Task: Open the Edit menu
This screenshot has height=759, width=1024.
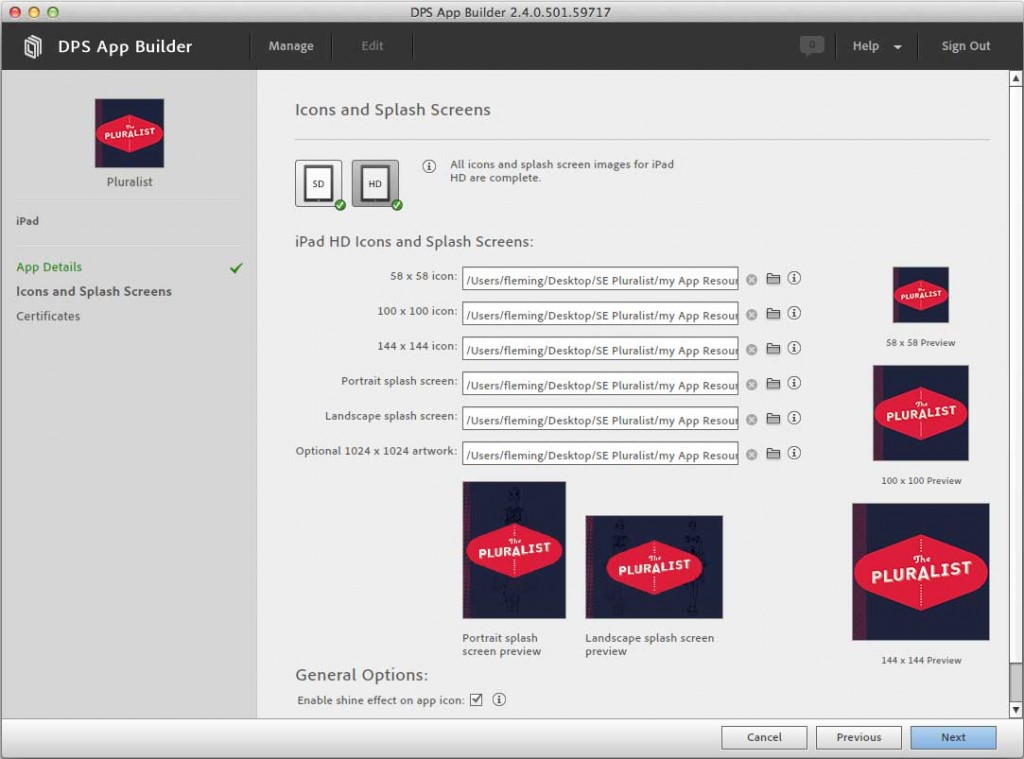Action: tap(372, 46)
